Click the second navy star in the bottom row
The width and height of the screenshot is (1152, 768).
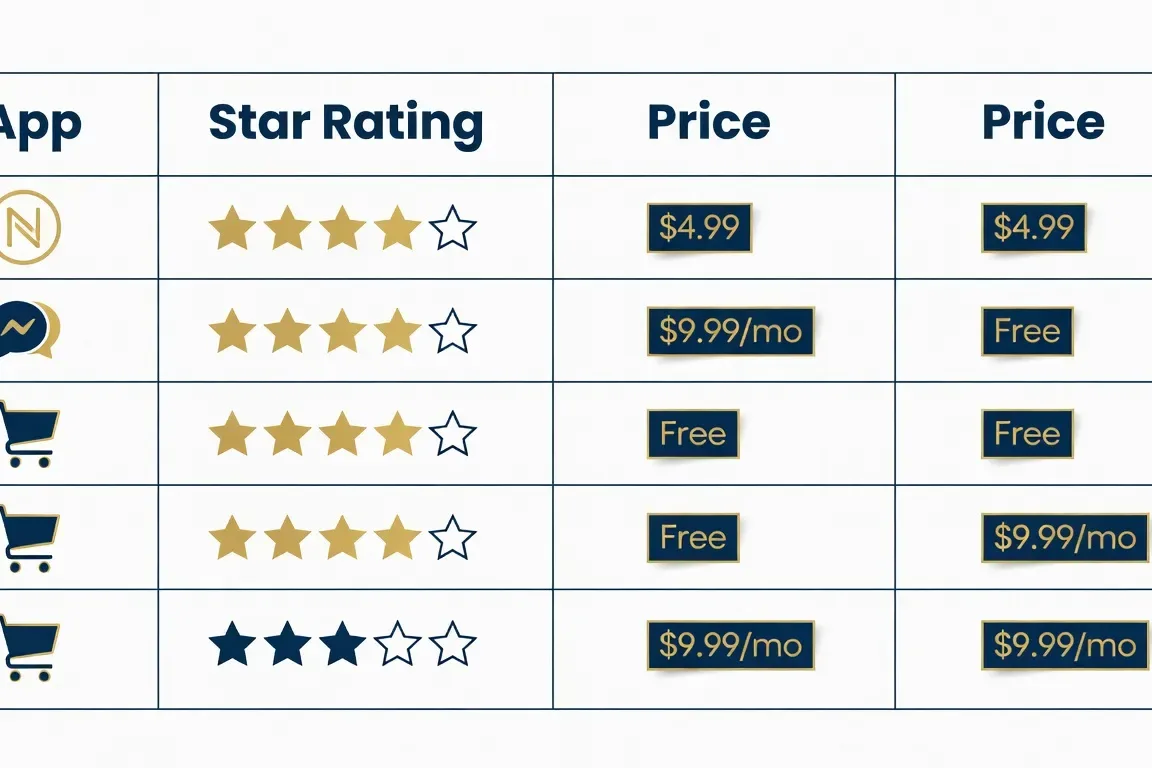(287, 644)
